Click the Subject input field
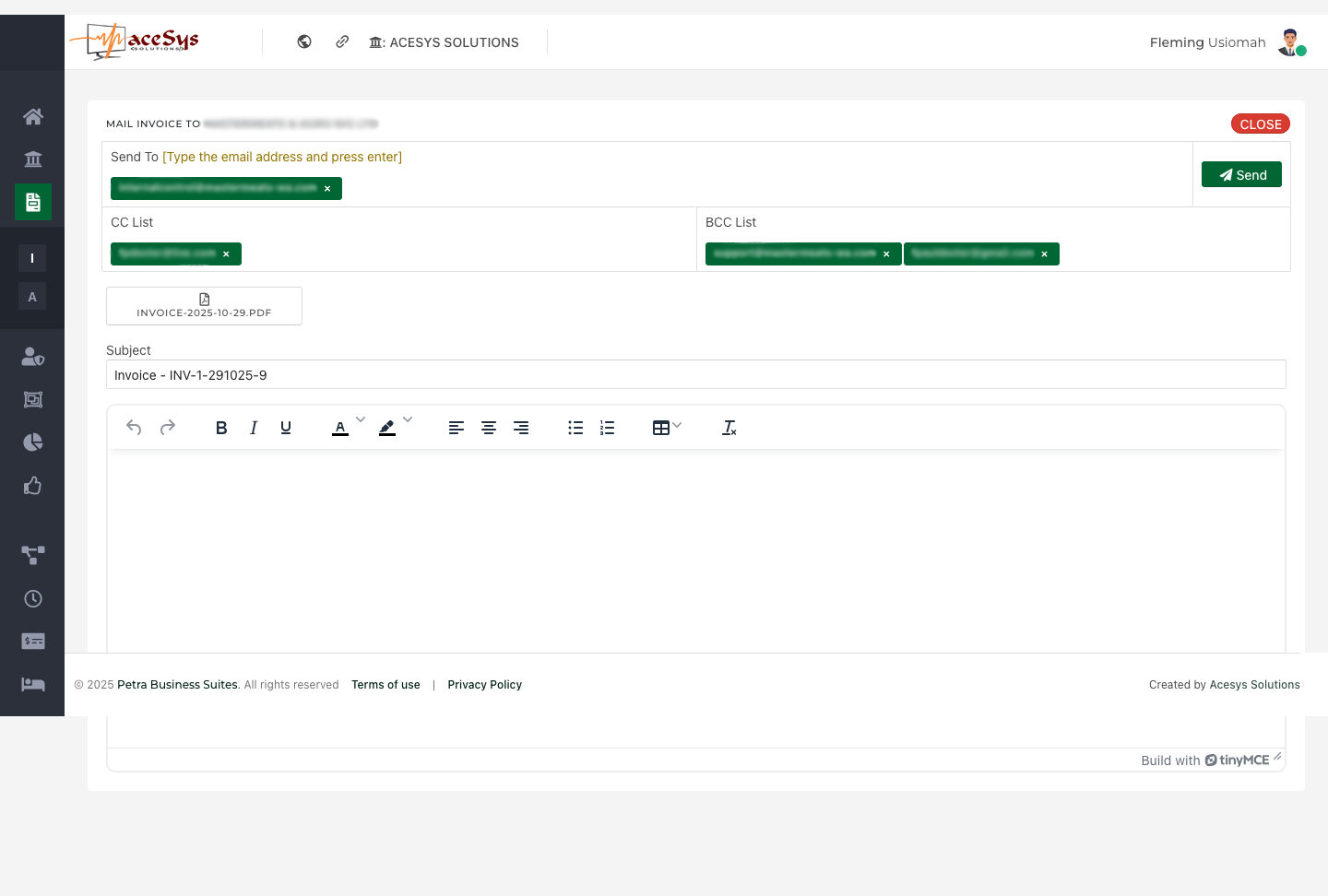This screenshot has height=896, width=1328. click(696, 375)
